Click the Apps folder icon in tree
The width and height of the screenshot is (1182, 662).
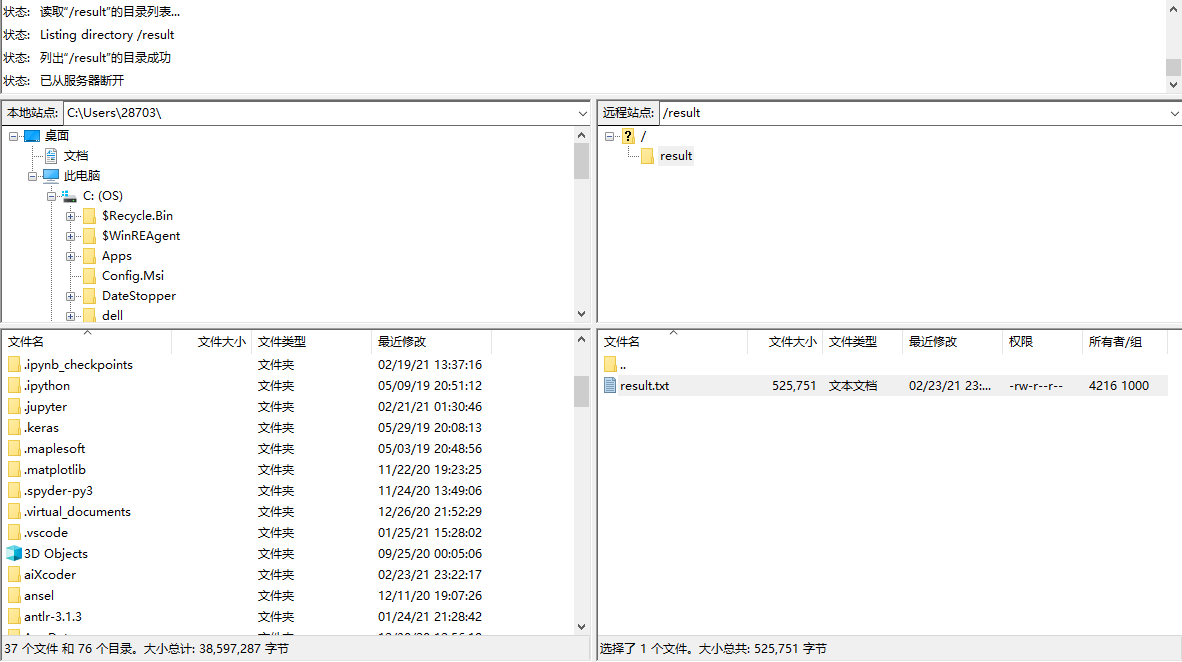[x=89, y=256]
